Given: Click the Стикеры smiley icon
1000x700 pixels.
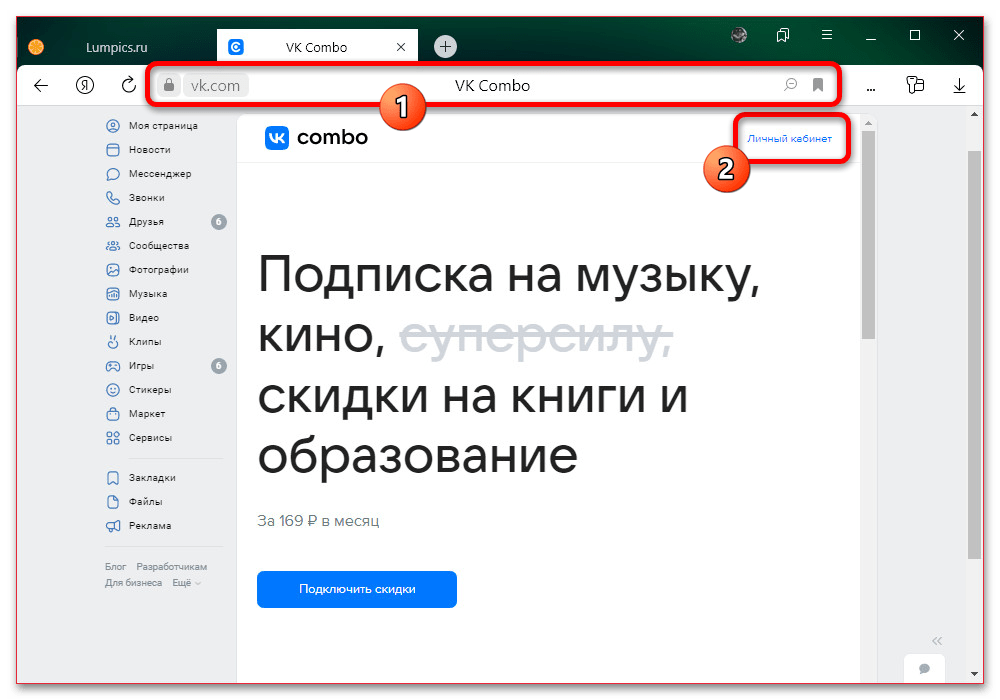Looking at the screenshot, I should coord(113,390).
